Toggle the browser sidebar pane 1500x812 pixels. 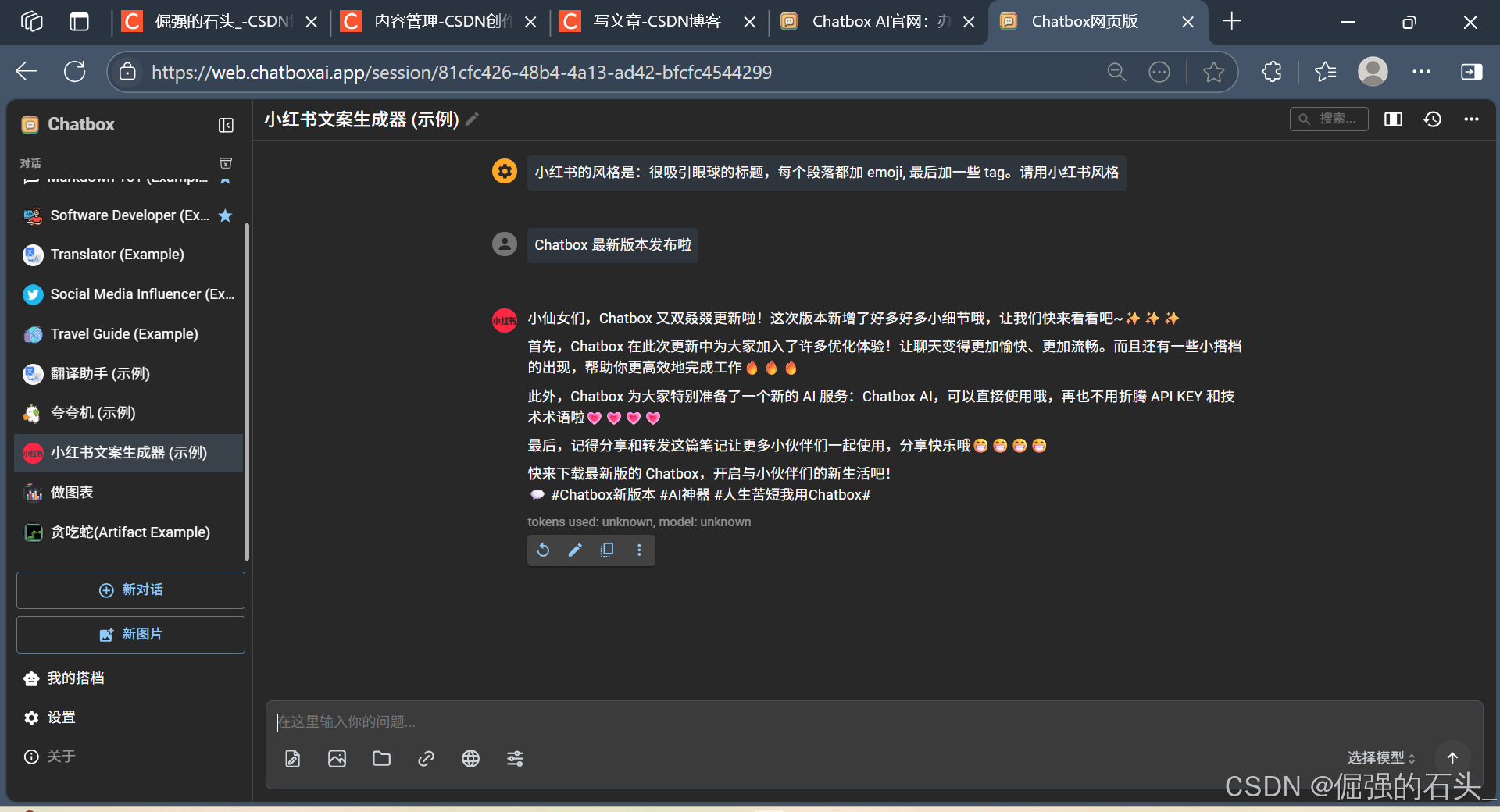pos(1471,72)
